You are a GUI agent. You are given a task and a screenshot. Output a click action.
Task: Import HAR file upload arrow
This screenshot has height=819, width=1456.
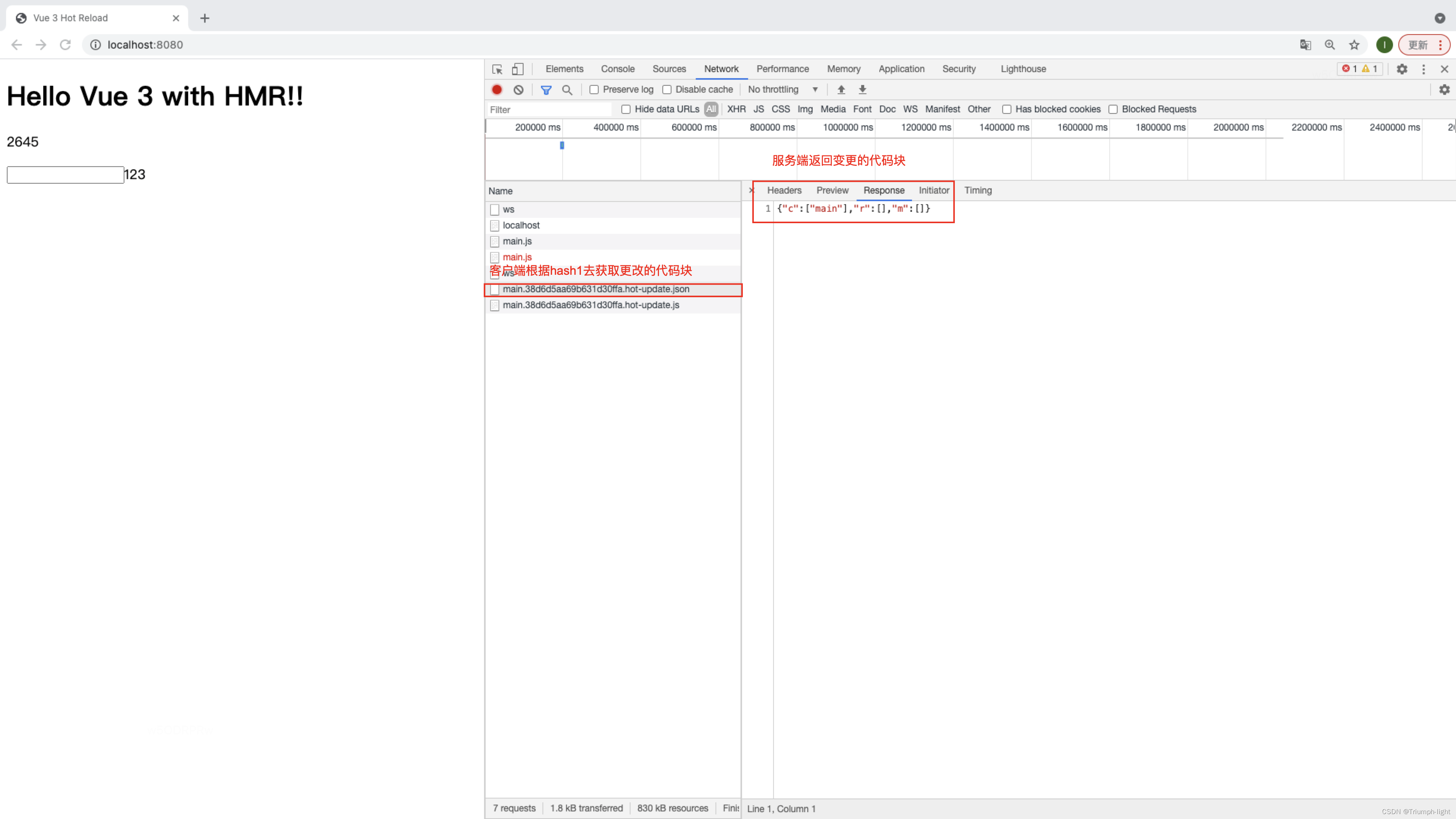[841, 89]
